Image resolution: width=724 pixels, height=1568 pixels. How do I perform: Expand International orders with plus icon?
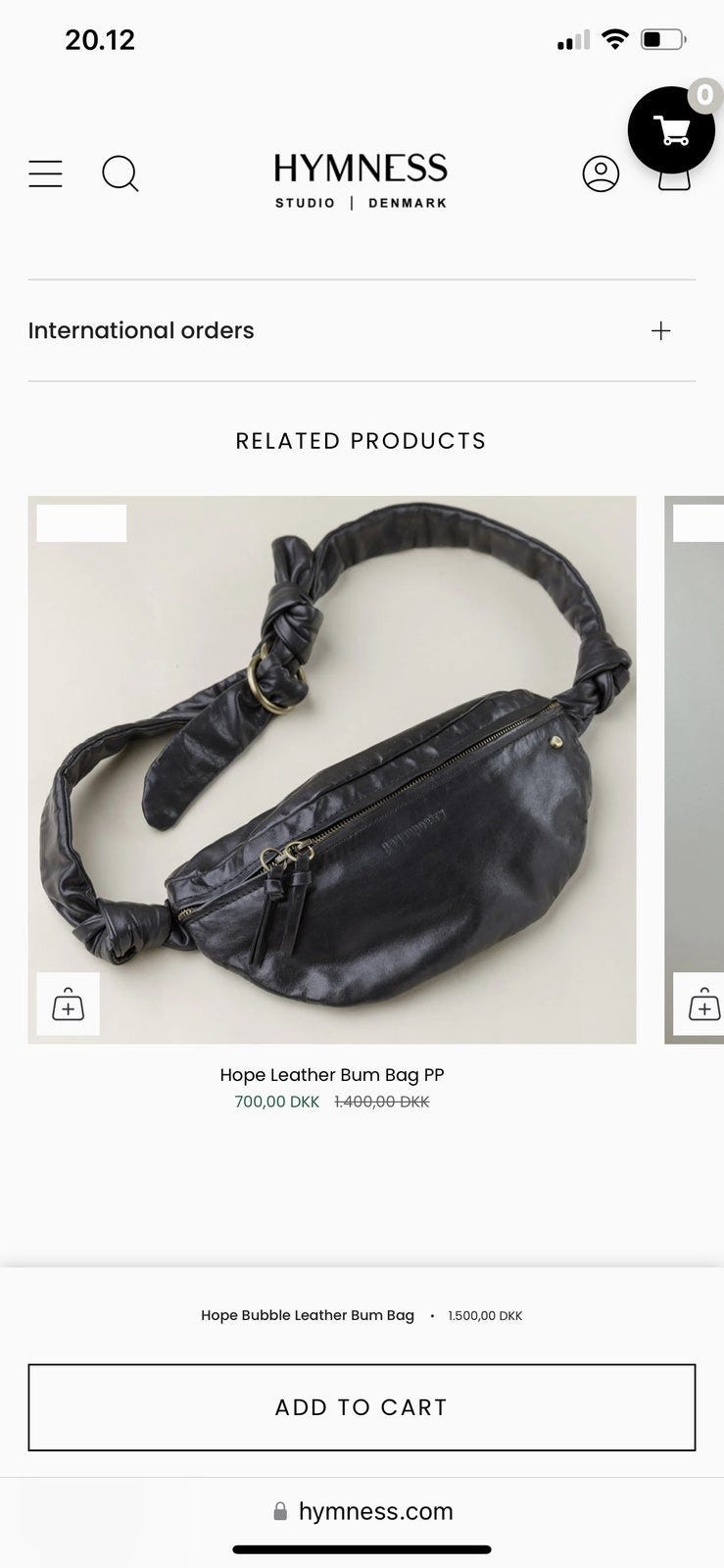[661, 331]
